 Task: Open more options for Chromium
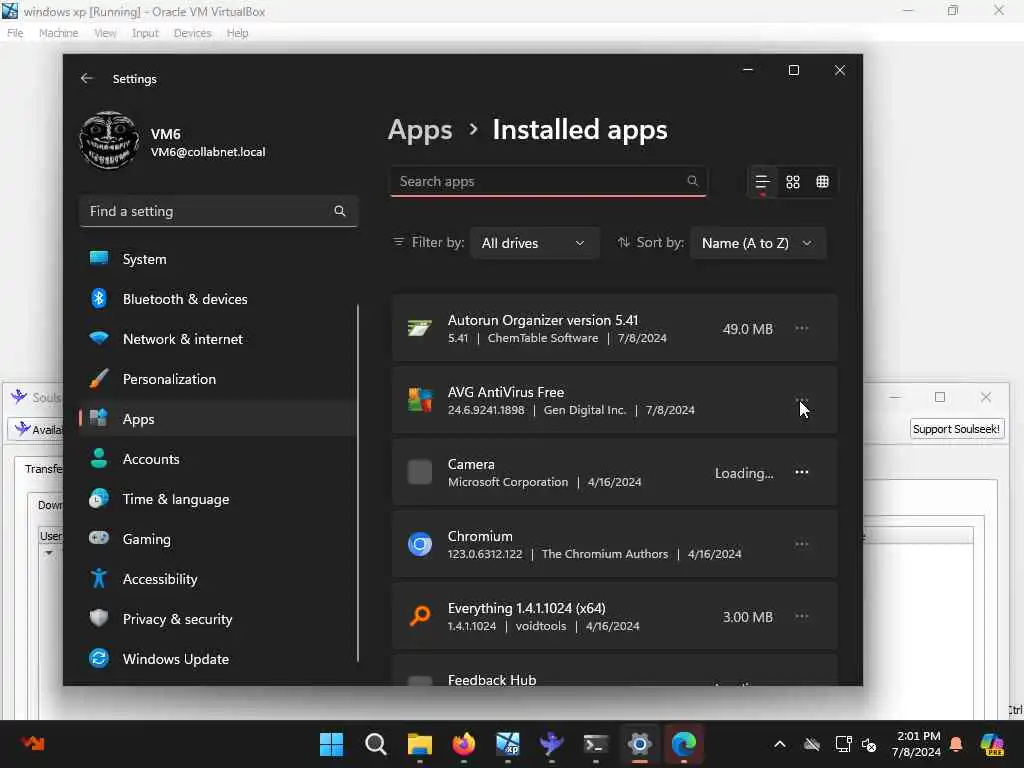[801, 544]
